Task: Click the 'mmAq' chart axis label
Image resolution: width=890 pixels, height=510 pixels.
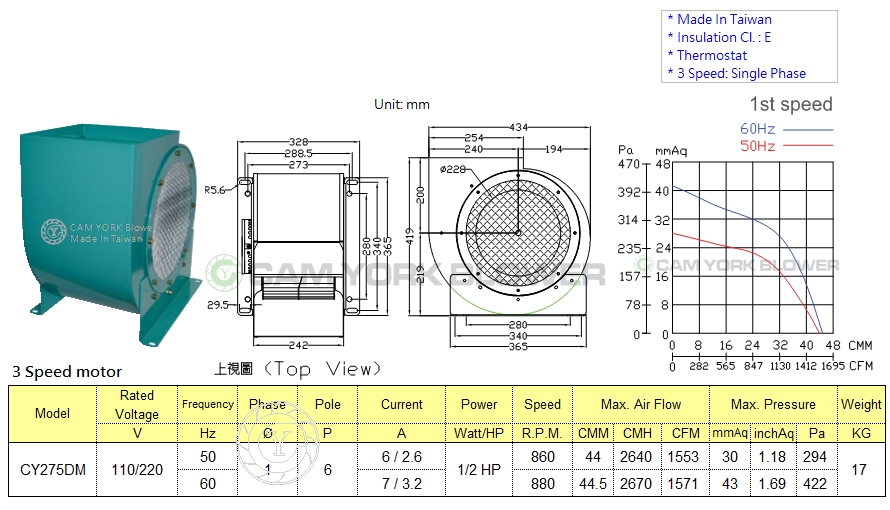Action: pyautogui.click(x=671, y=151)
